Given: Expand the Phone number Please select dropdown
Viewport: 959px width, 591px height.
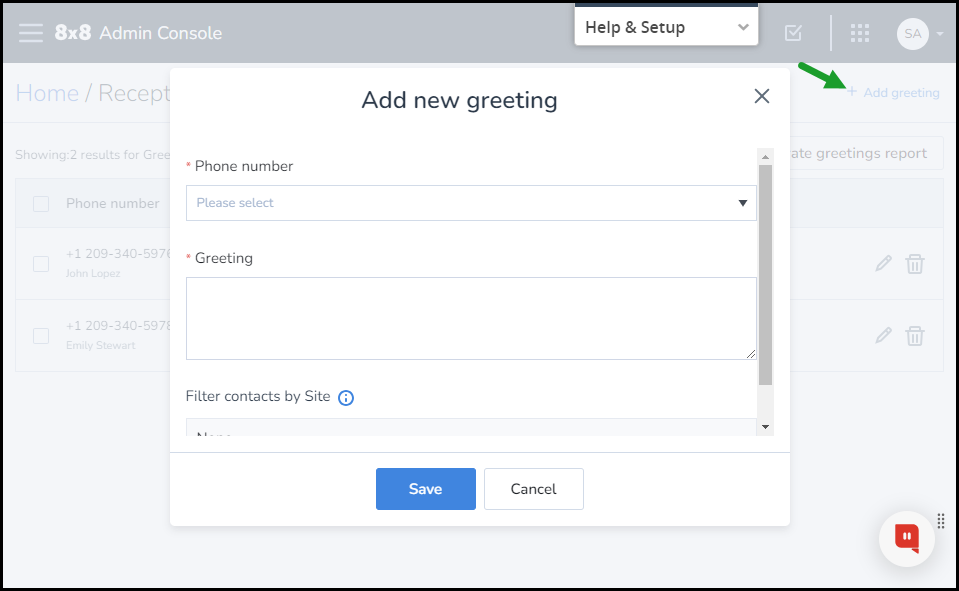Looking at the screenshot, I should tap(471, 203).
